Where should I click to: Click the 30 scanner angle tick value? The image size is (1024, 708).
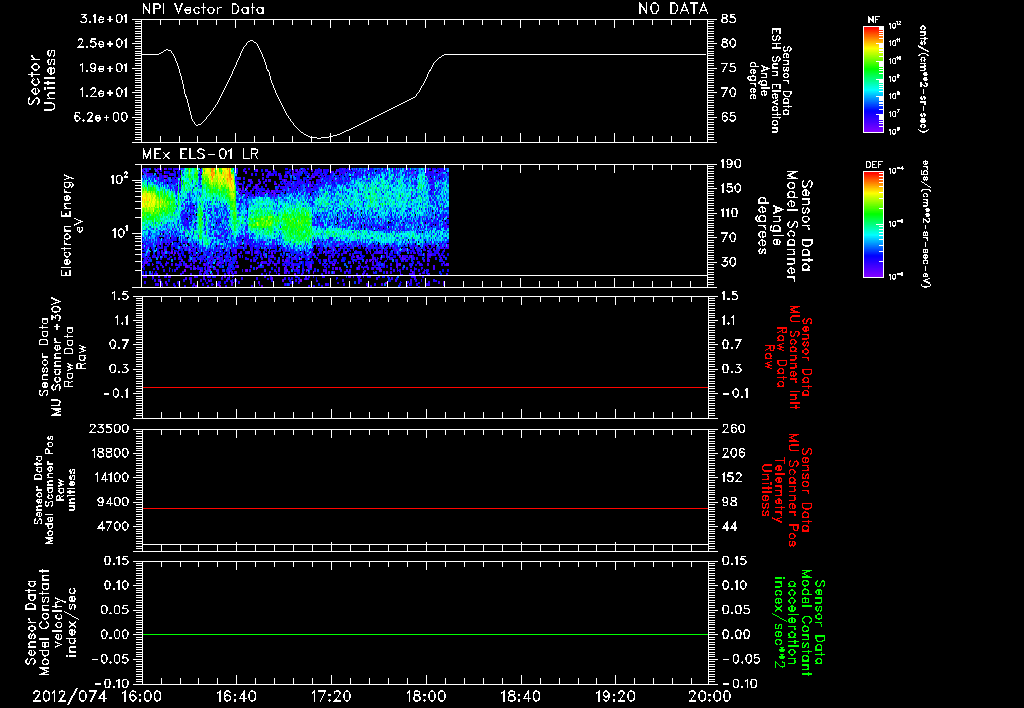729,262
